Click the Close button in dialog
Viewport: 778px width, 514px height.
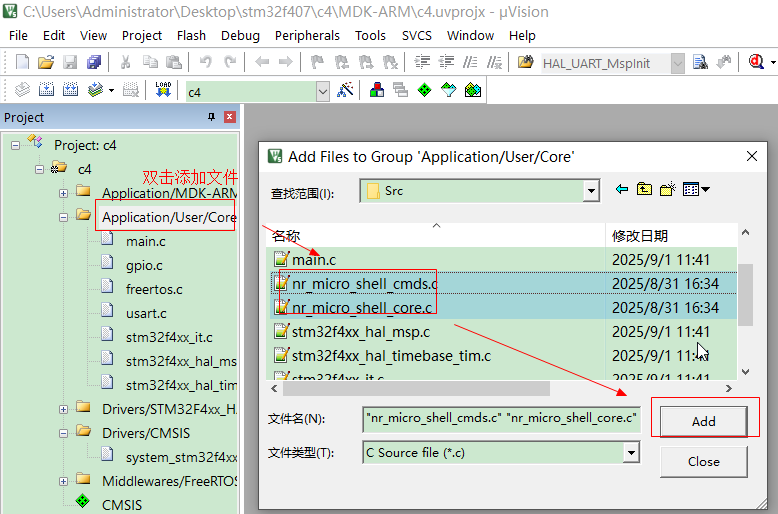(x=704, y=461)
